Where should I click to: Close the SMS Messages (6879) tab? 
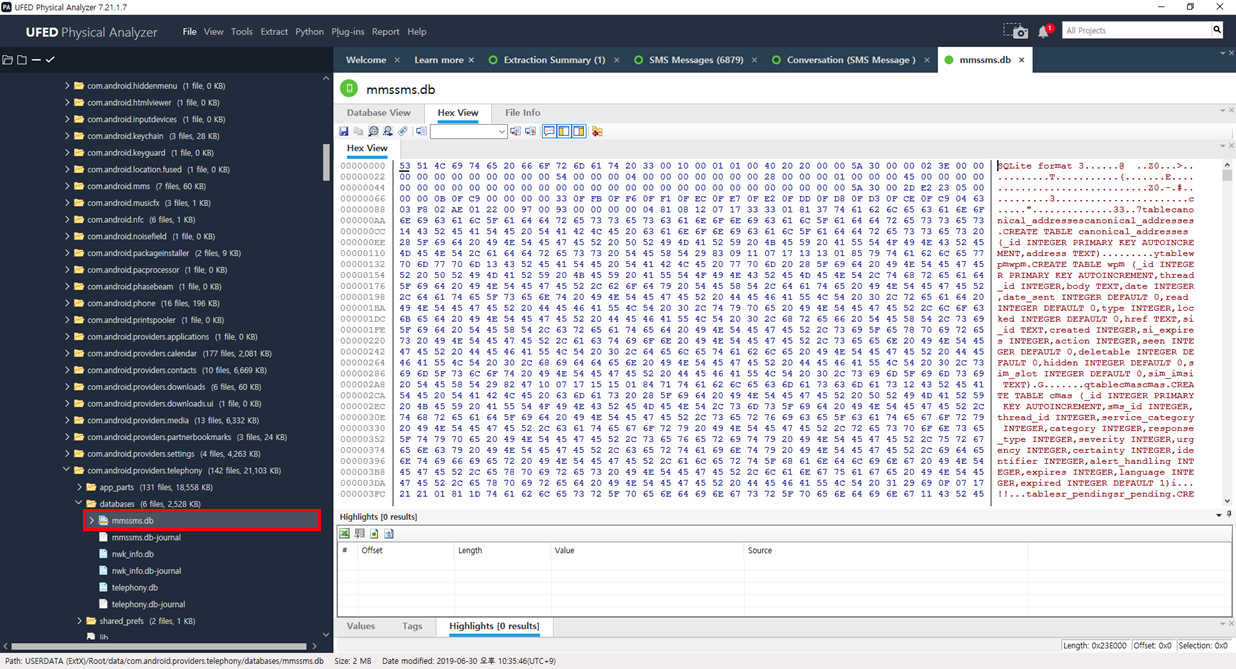click(x=753, y=60)
